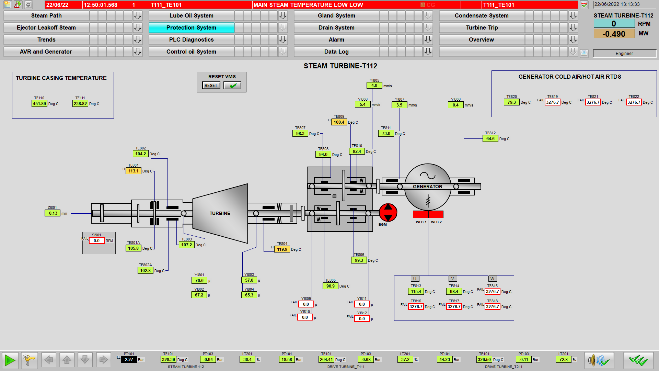Click the horn silence acknowledge icon
This screenshot has width=659, height=371.
(x=599, y=360)
